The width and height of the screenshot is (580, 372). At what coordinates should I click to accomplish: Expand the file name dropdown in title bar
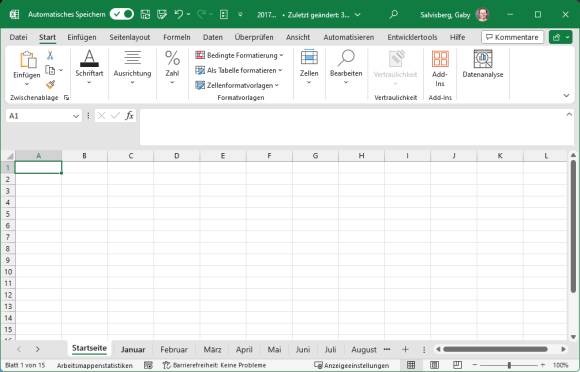click(357, 15)
